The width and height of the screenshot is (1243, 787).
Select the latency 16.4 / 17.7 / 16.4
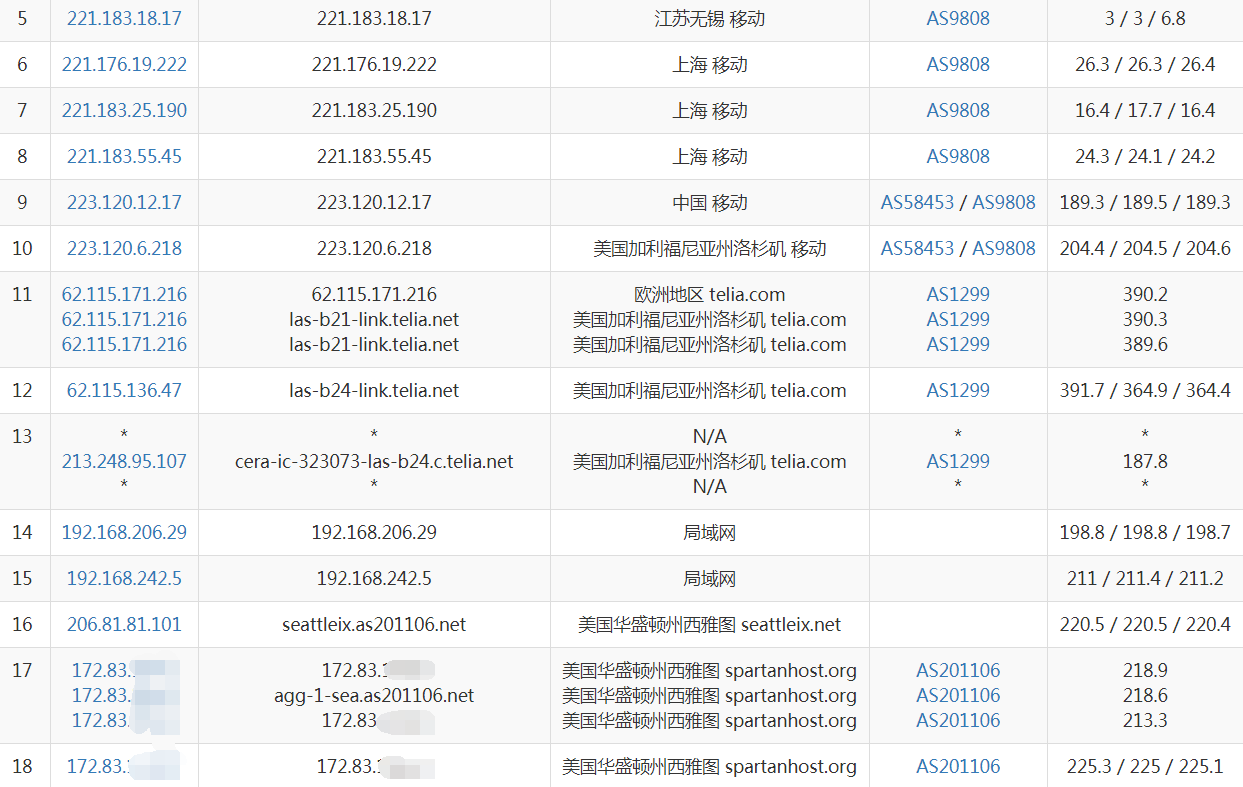(1145, 111)
